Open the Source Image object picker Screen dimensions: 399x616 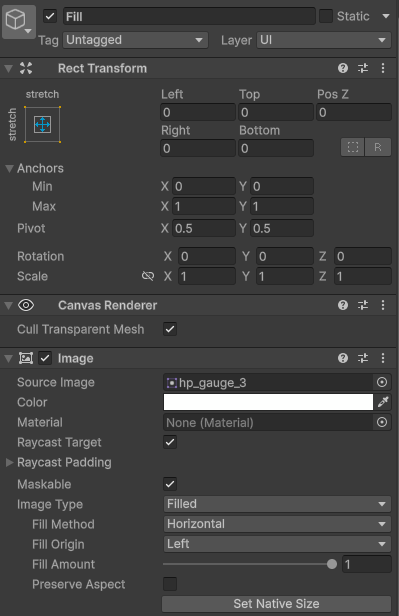click(382, 383)
